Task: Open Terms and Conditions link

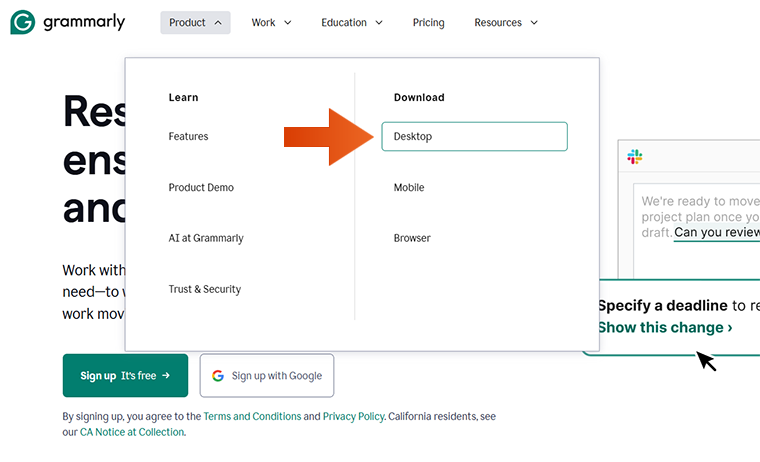Action: [x=252, y=416]
